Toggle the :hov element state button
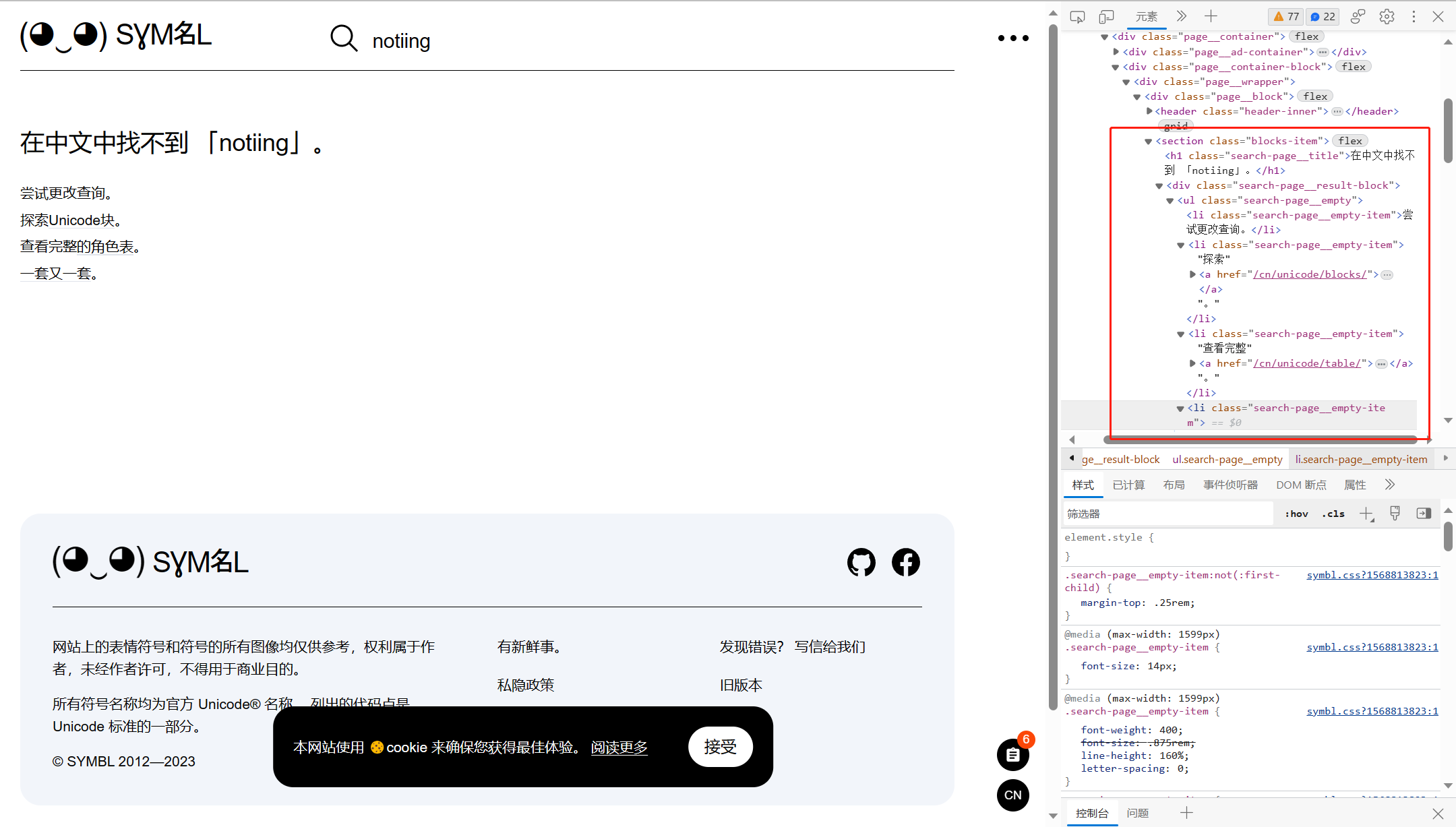Screen dimensions: 1456x827 1296,514
